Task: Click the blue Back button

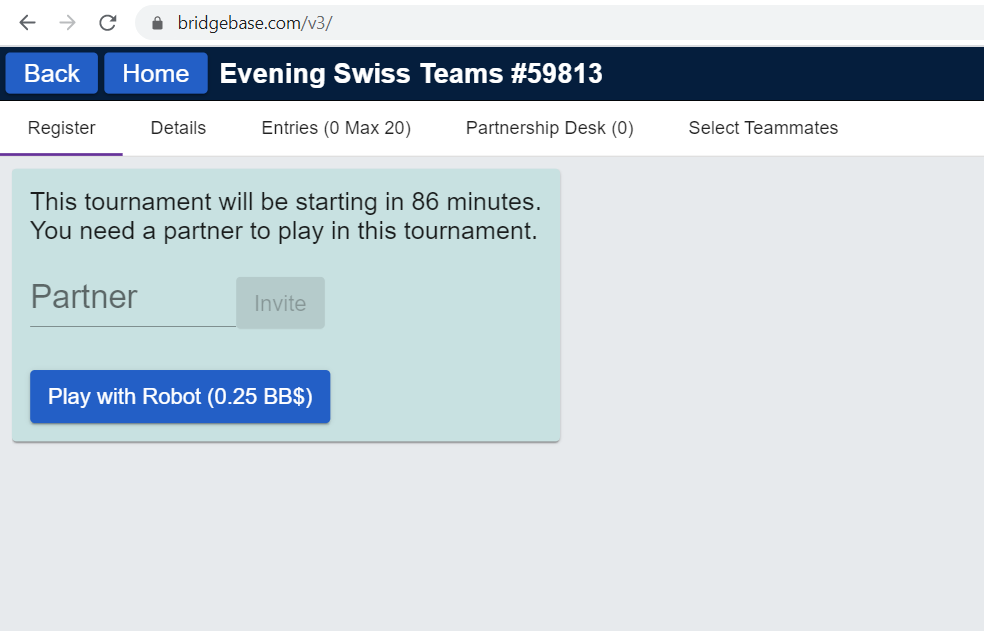Action: click(x=51, y=73)
